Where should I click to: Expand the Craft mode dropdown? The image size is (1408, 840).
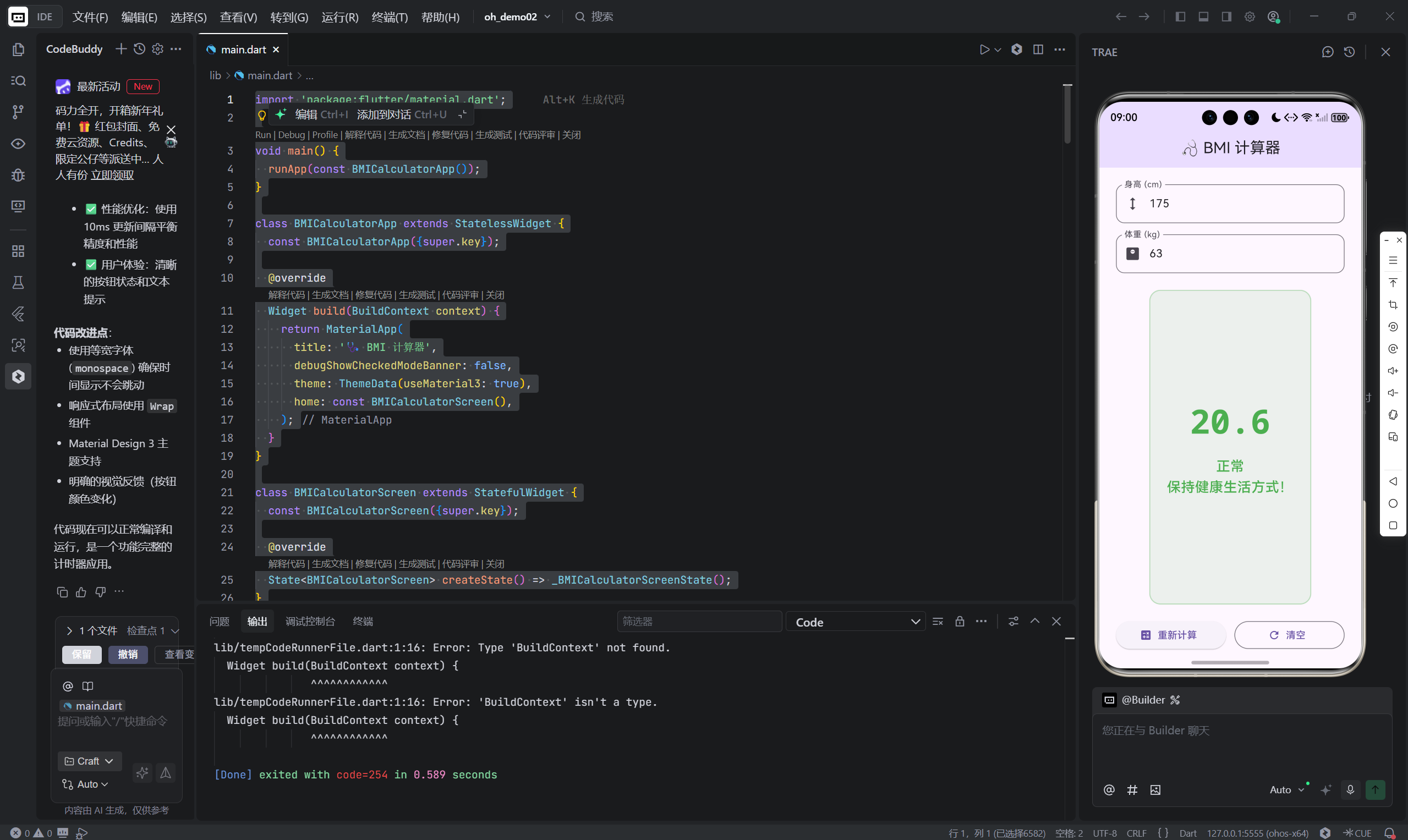click(x=90, y=761)
